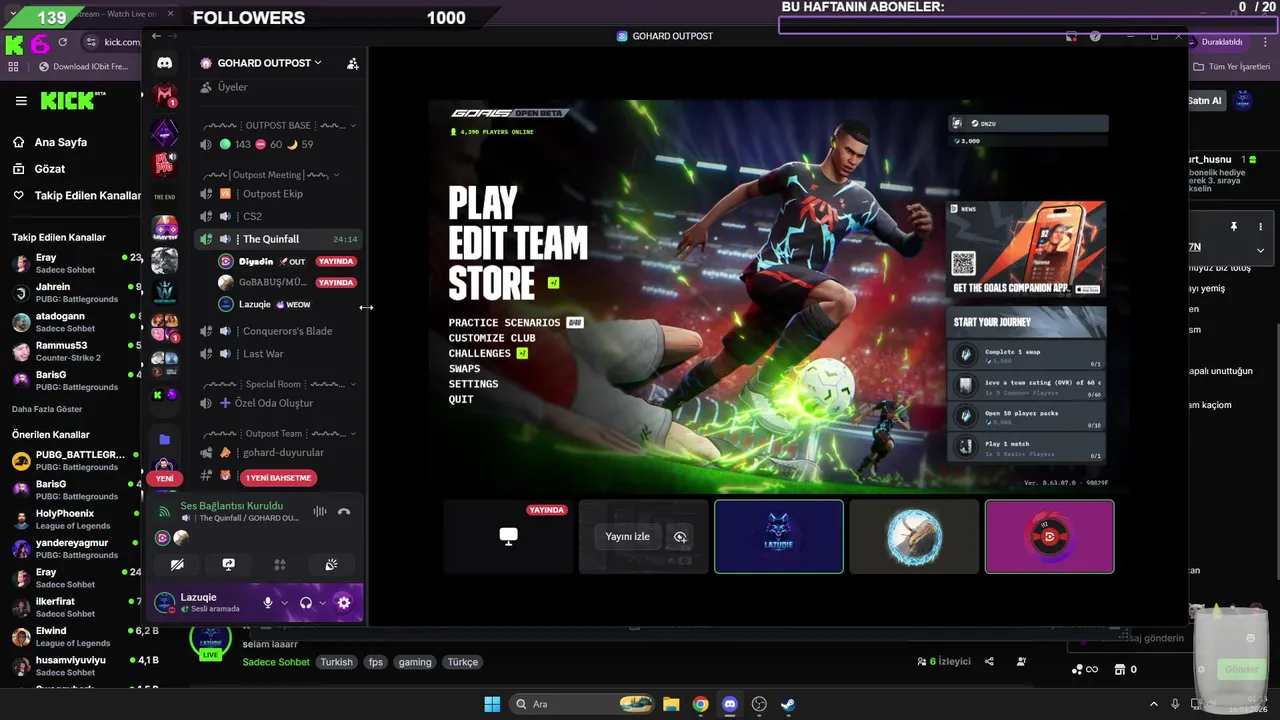Click Ses Bağlantısı Kuruldu connection status

(231, 506)
